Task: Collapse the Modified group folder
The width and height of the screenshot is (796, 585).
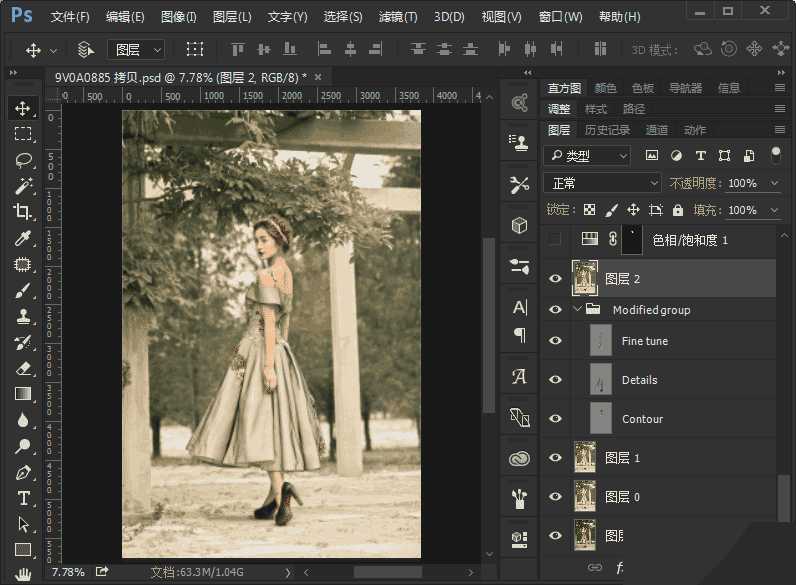Action: pos(578,310)
